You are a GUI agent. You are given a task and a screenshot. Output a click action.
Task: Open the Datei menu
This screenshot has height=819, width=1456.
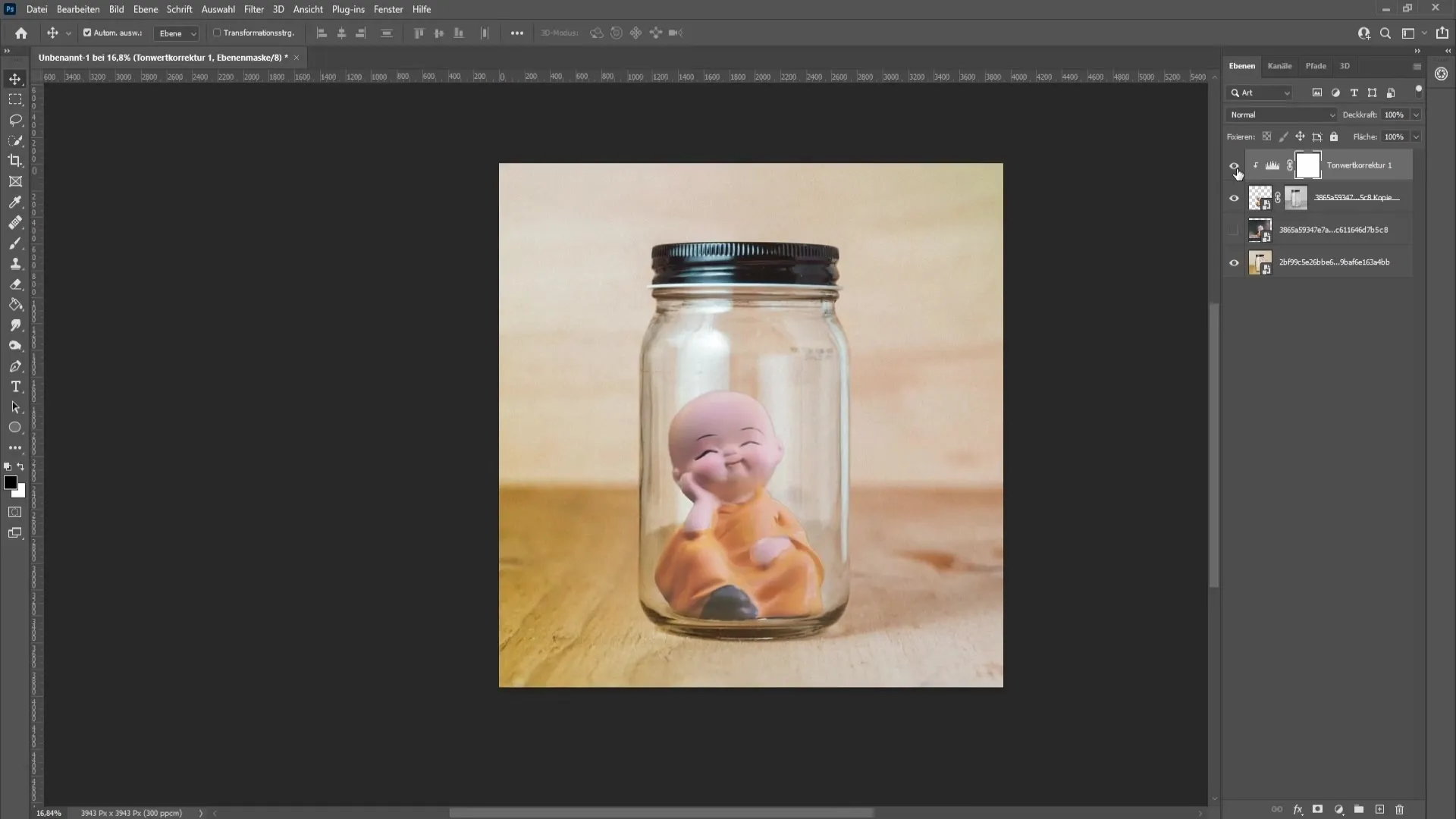pos(36,9)
